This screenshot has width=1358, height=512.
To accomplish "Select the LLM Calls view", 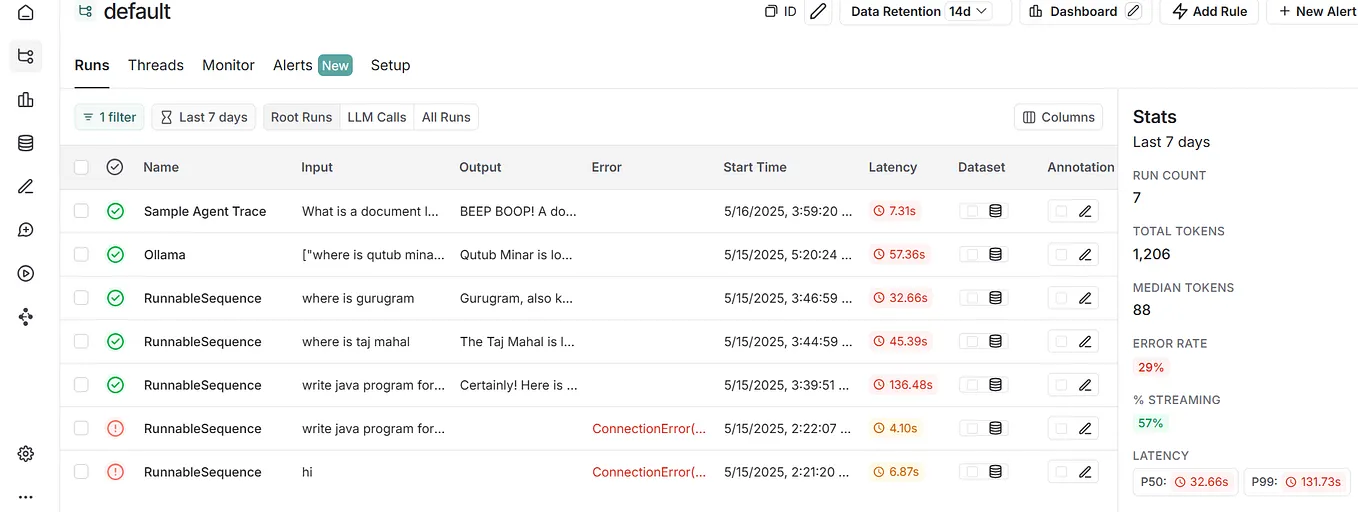I will 377,117.
